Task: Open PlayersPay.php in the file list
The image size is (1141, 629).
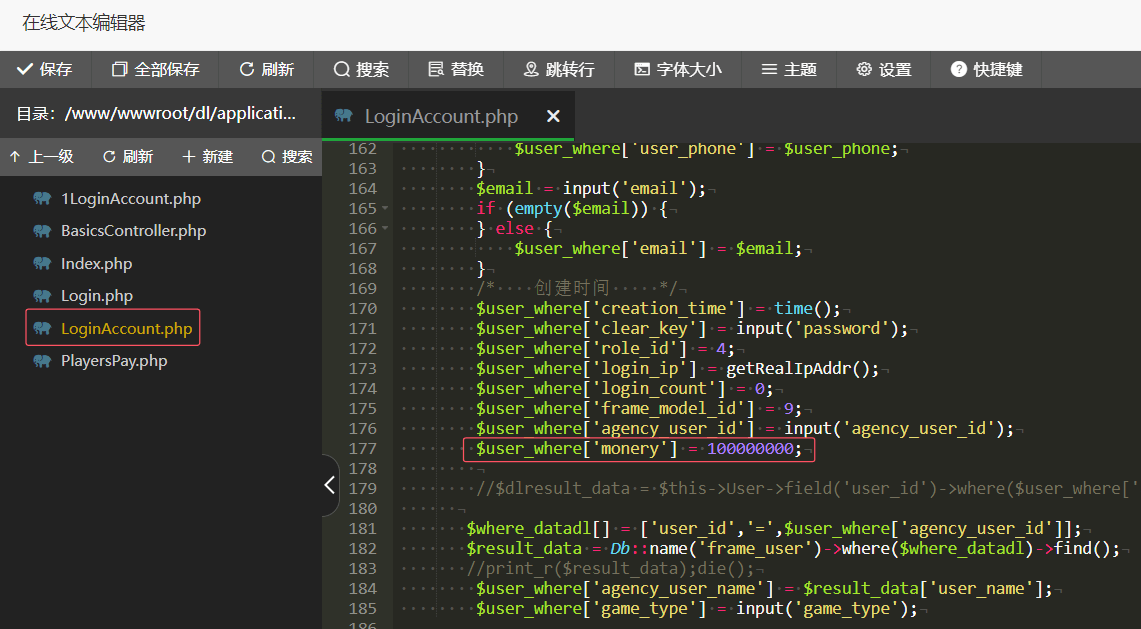Action: point(113,361)
